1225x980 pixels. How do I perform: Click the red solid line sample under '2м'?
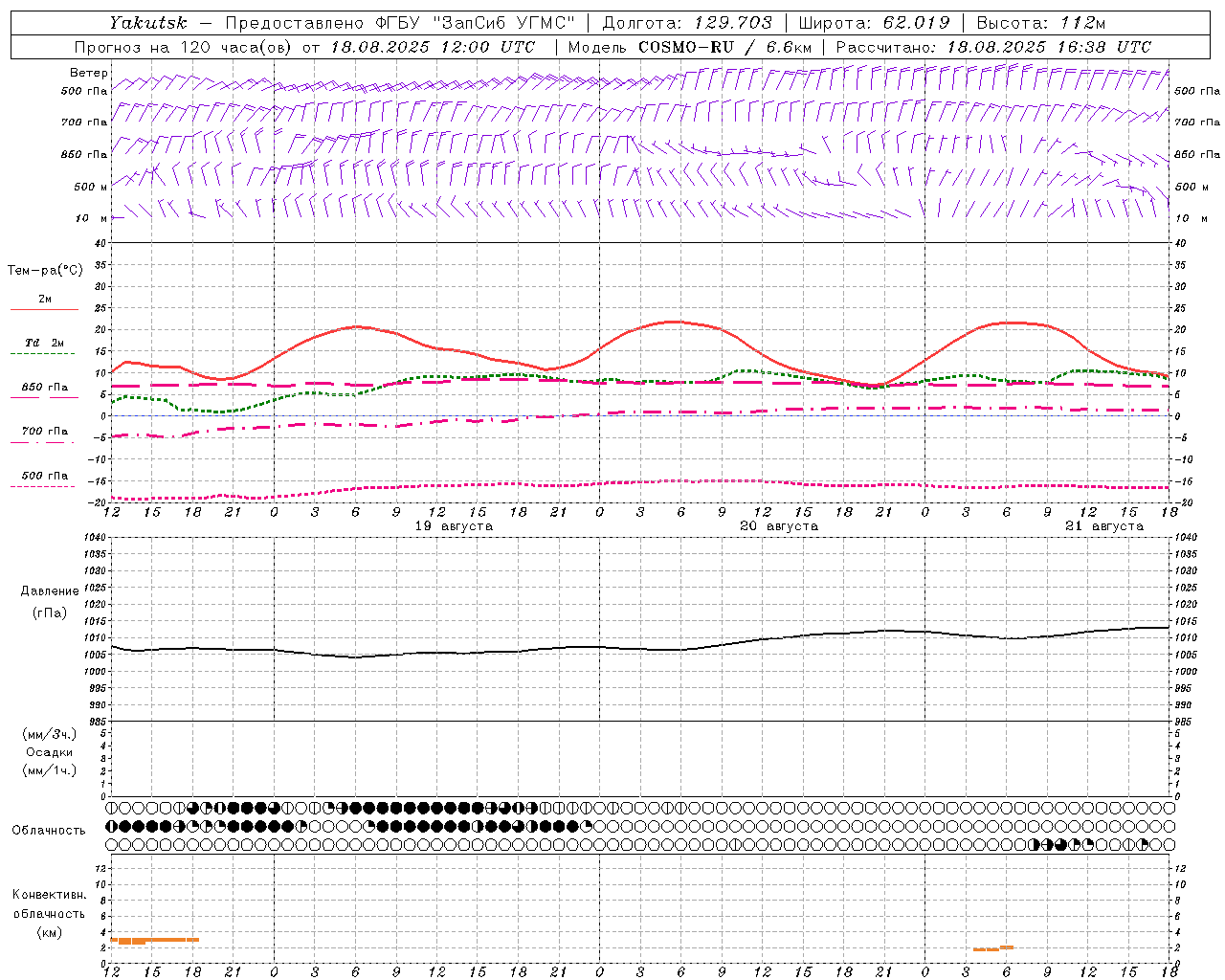[x=44, y=310]
